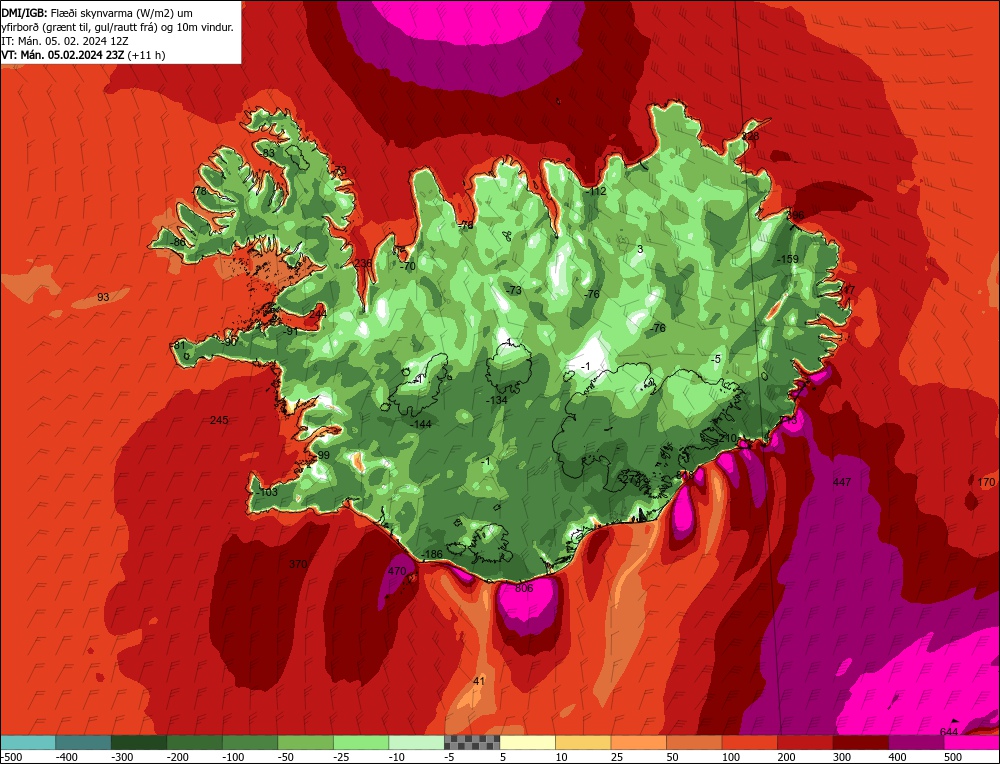Click the value 41 south of Iceland
1000x764 pixels.
pyautogui.click(x=479, y=681)
